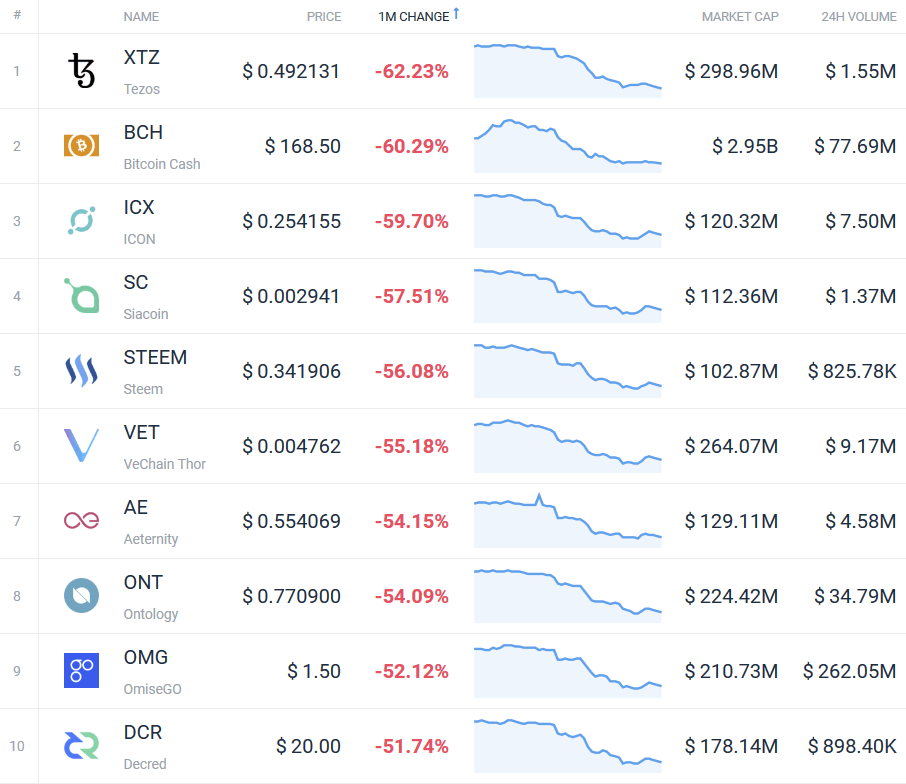Viewport: 906px width, 784px height.
Task: Sort by PRICE column header
Action: pyautogui.click(x=324, y=17)
